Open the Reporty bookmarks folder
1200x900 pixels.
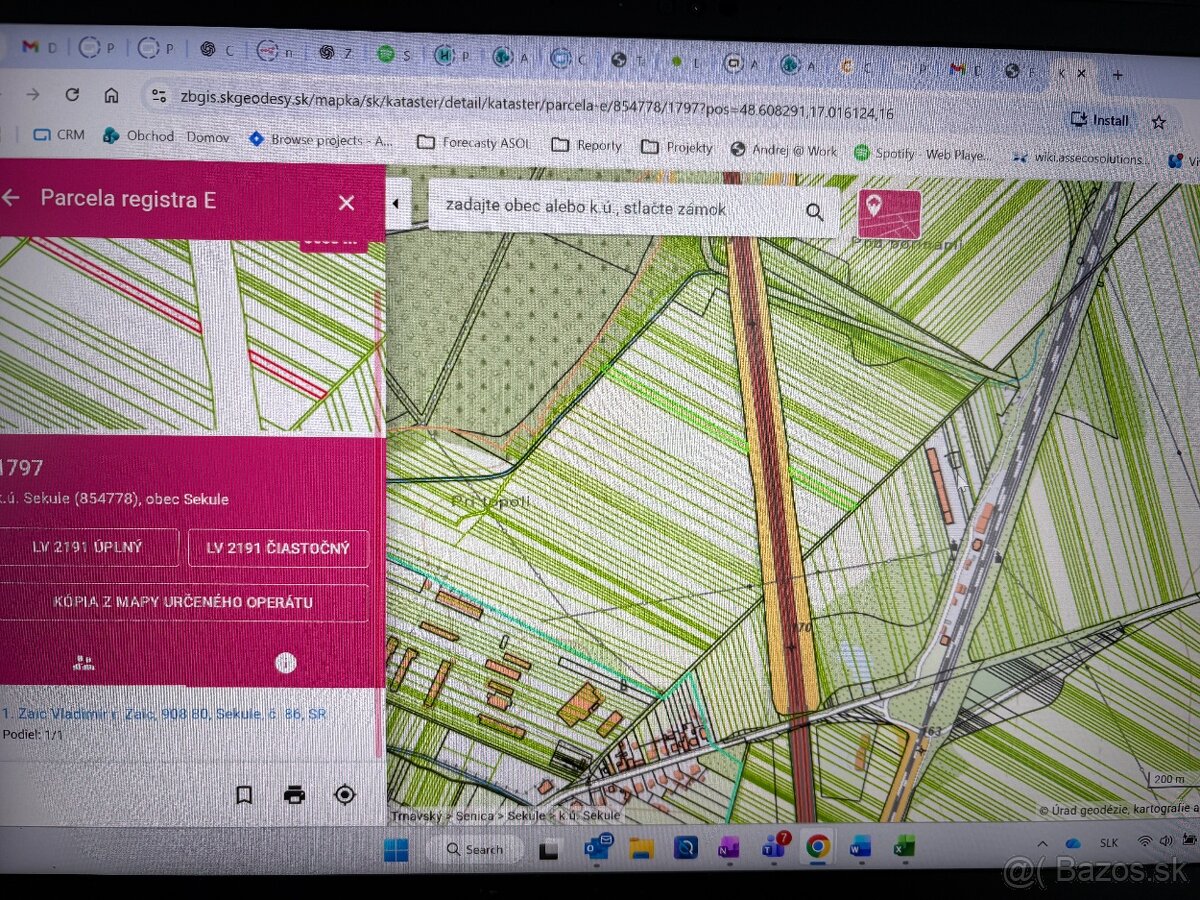click(x=588, y=145)
